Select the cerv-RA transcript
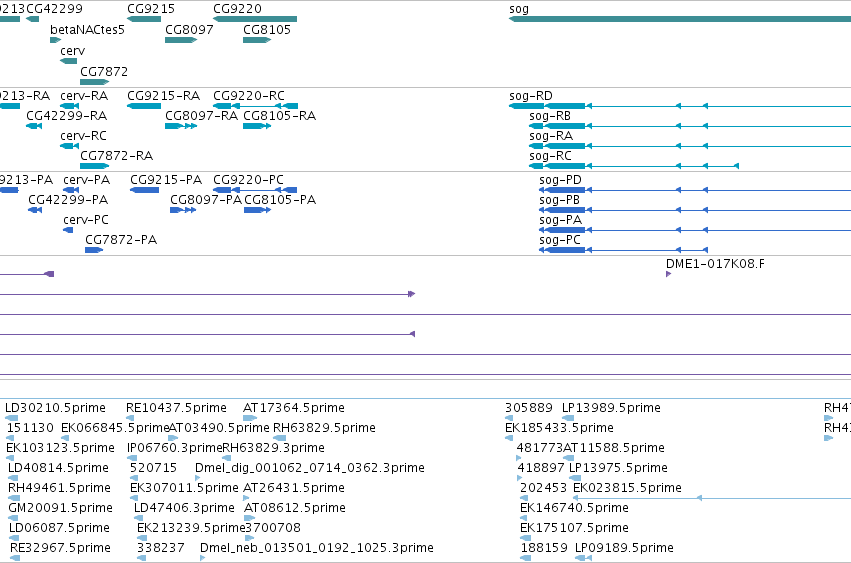This screenshot has height=563, width=851. tap(69, 106)
